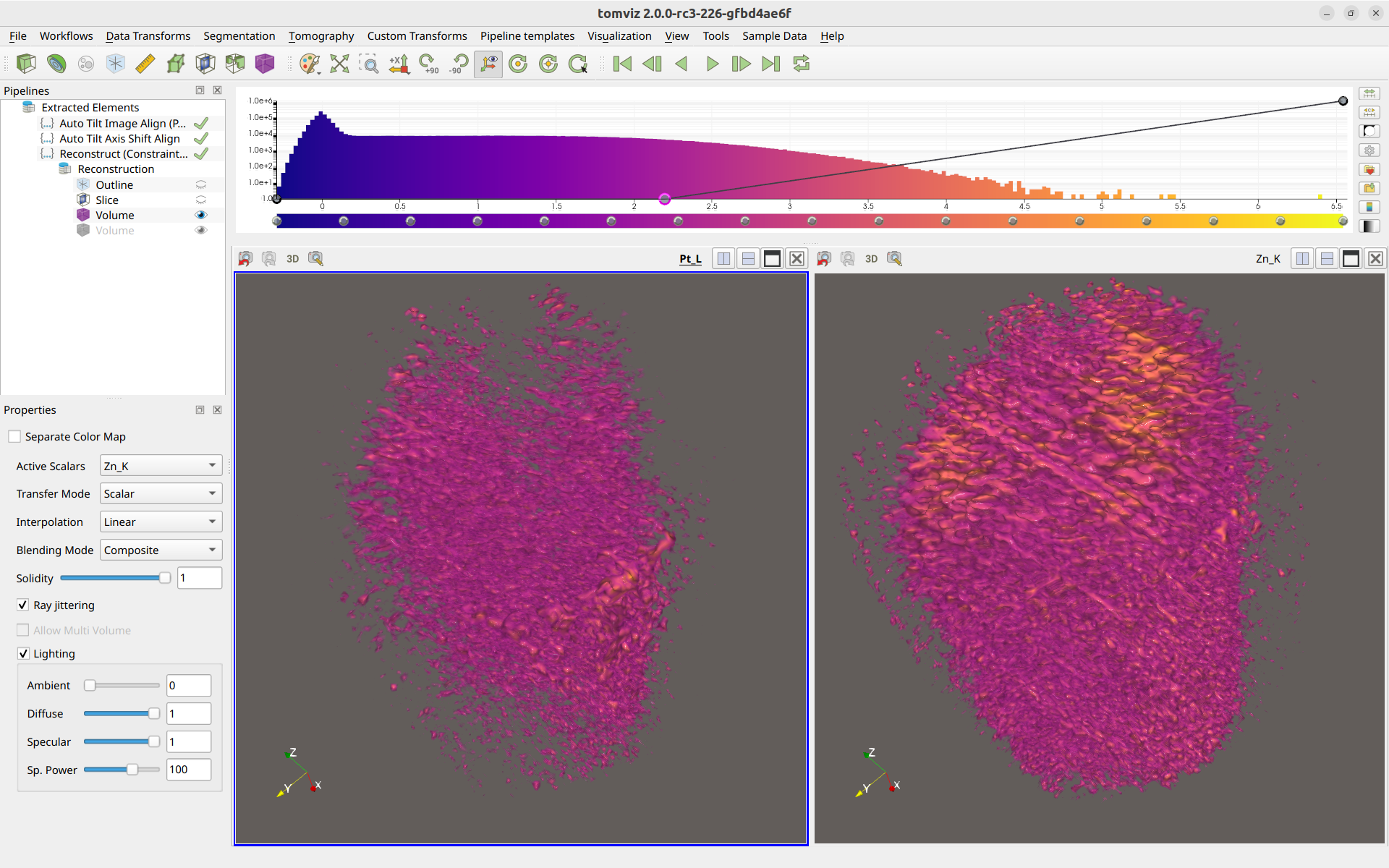The height and width of the screenshot is (868, 1389).
Task: Zoom to data in the Zn_K view
Action: (895, 258)
